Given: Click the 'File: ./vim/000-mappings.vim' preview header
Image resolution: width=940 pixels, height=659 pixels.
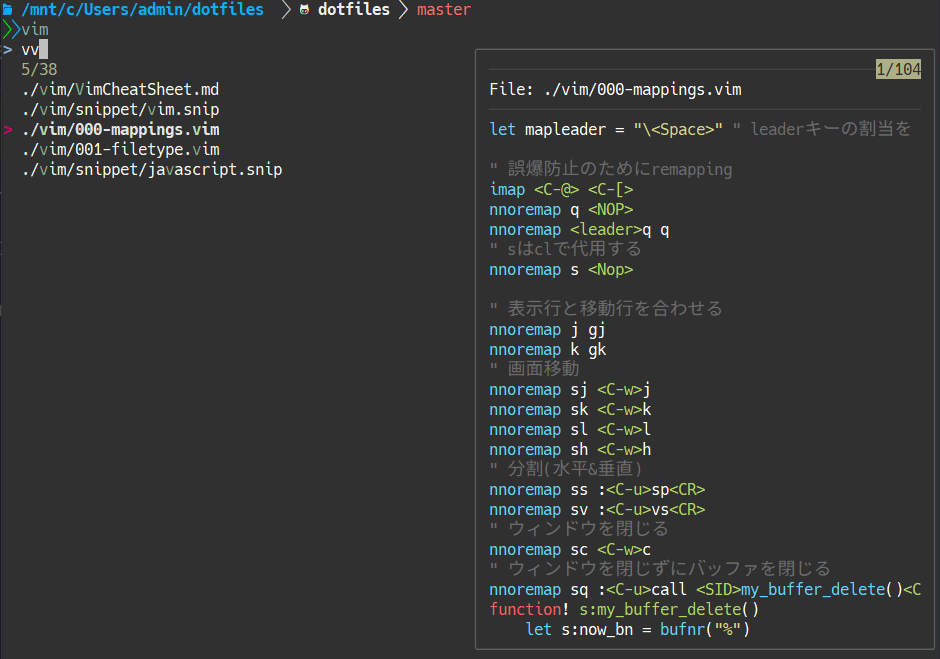Looking at the screenshot, I should [615, 89].
